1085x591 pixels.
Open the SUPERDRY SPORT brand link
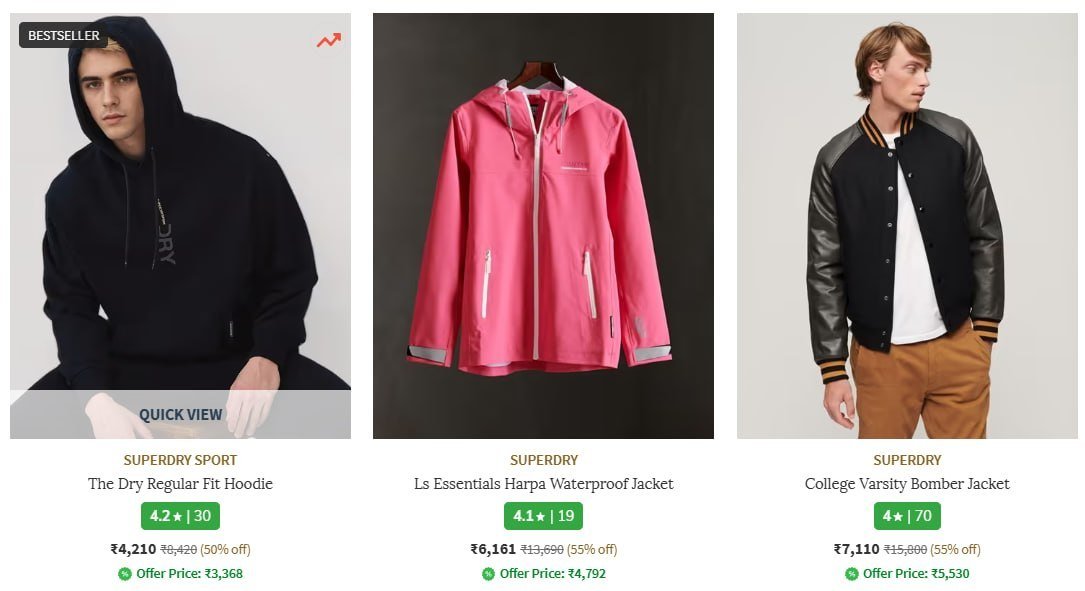[181, 460]
